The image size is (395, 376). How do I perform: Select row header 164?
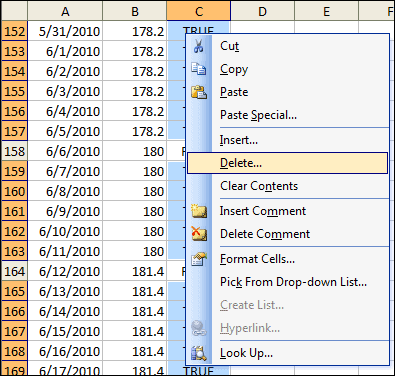14,271
